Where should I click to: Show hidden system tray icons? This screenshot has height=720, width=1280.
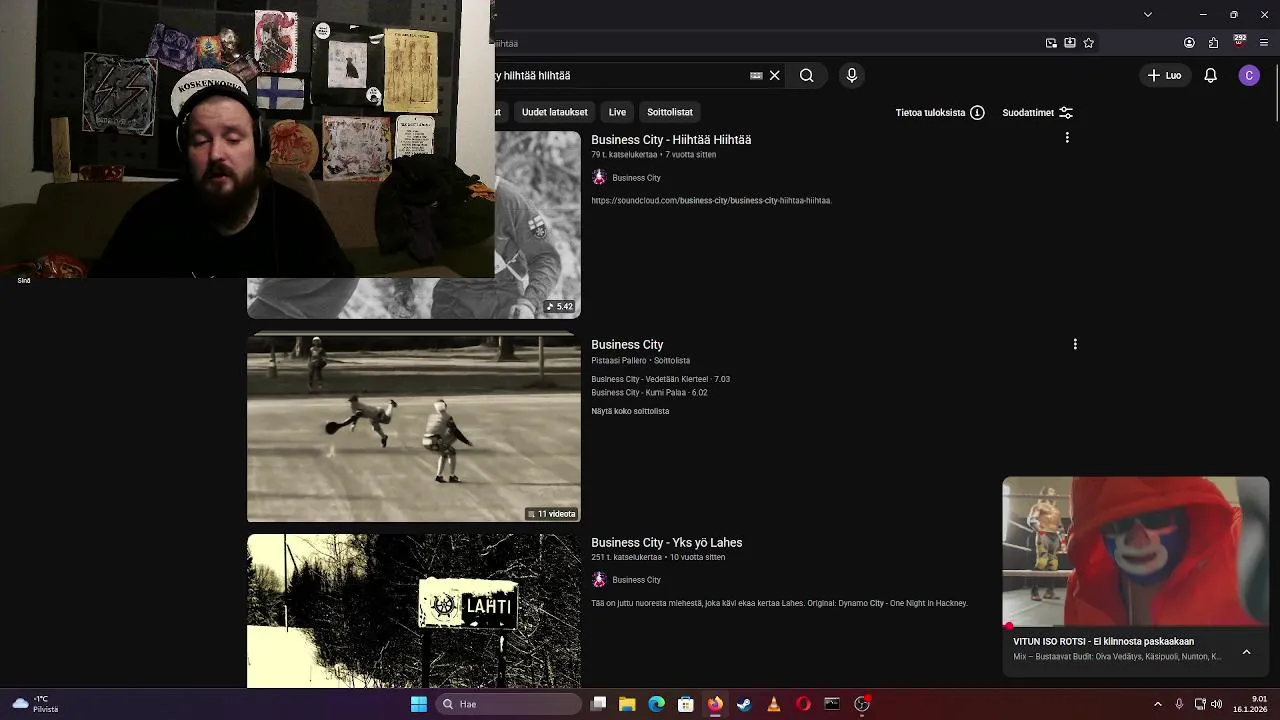point(1158,704)
